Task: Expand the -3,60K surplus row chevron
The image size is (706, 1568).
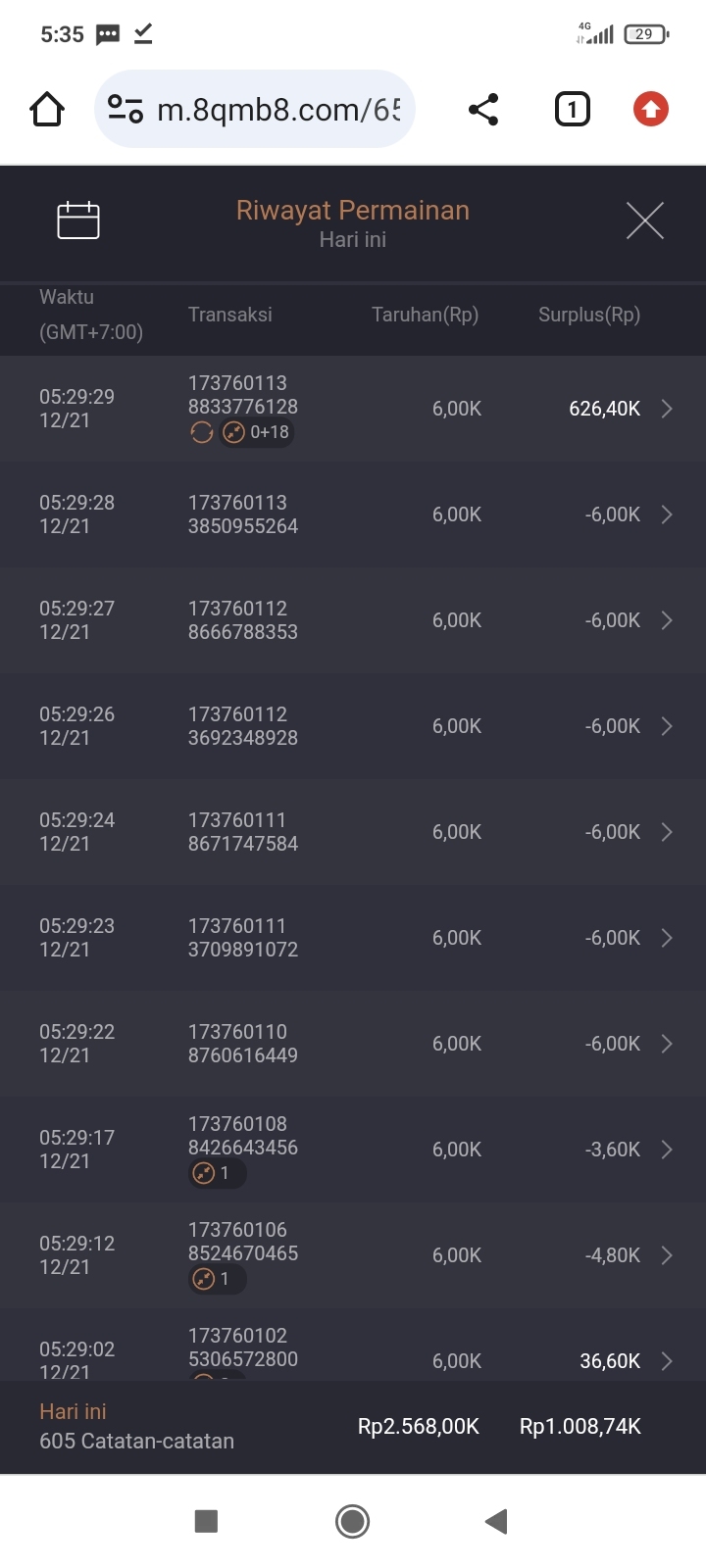Action: [667, 1150]
